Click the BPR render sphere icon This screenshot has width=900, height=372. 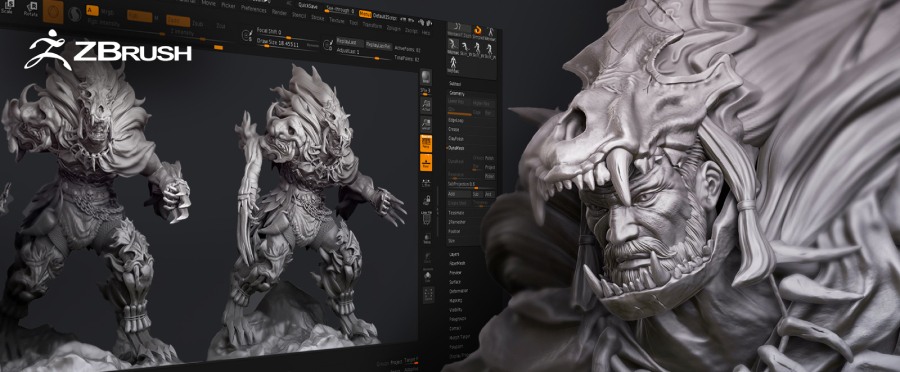point(425,77)
